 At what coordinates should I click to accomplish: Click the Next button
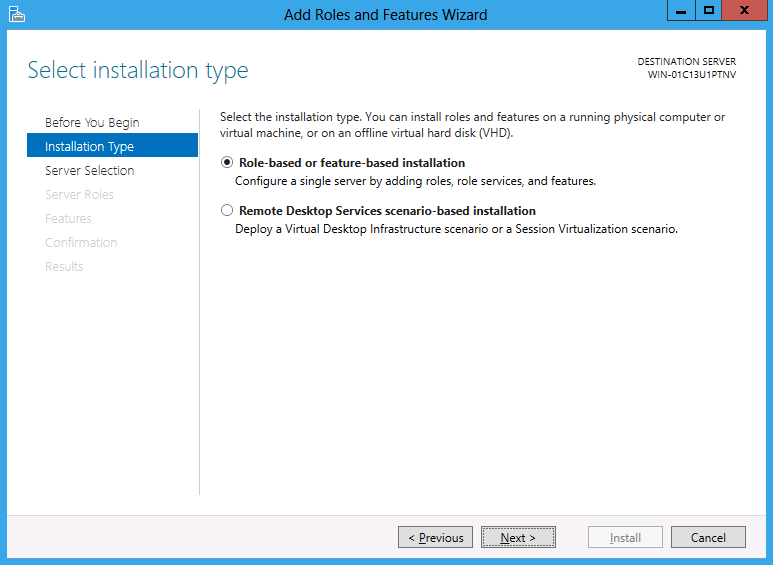(518, 537)
